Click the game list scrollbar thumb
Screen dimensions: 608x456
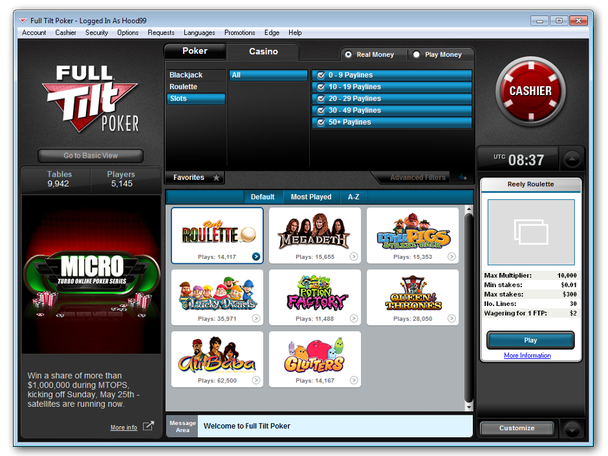[468, 307]
